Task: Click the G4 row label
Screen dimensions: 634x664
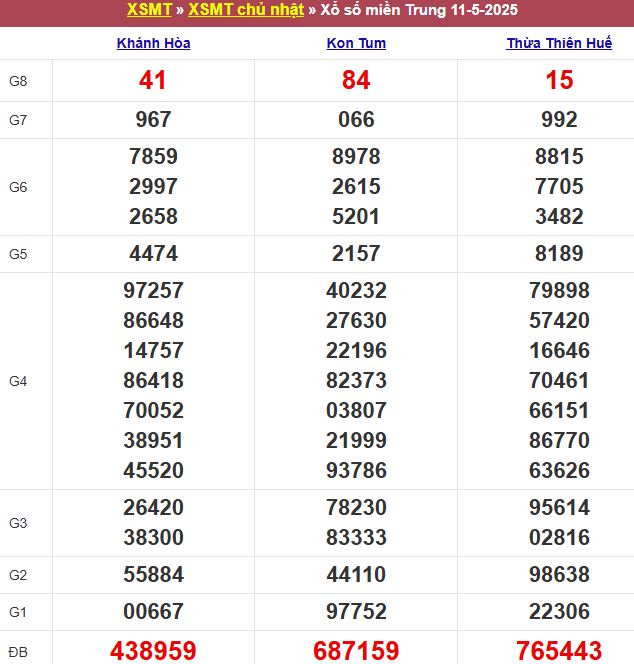Action: tap(18, 381)
